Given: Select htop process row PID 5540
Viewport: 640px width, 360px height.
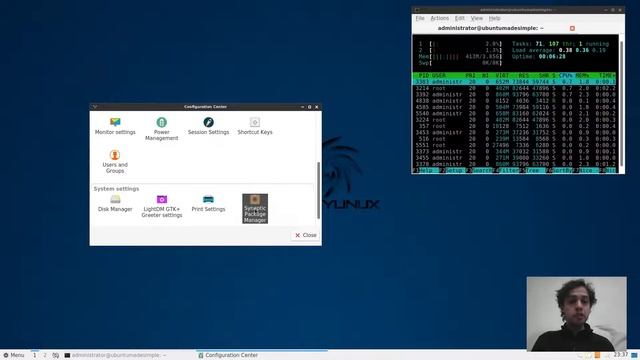Looking at the screenshot, I should (x=514, y=113).
